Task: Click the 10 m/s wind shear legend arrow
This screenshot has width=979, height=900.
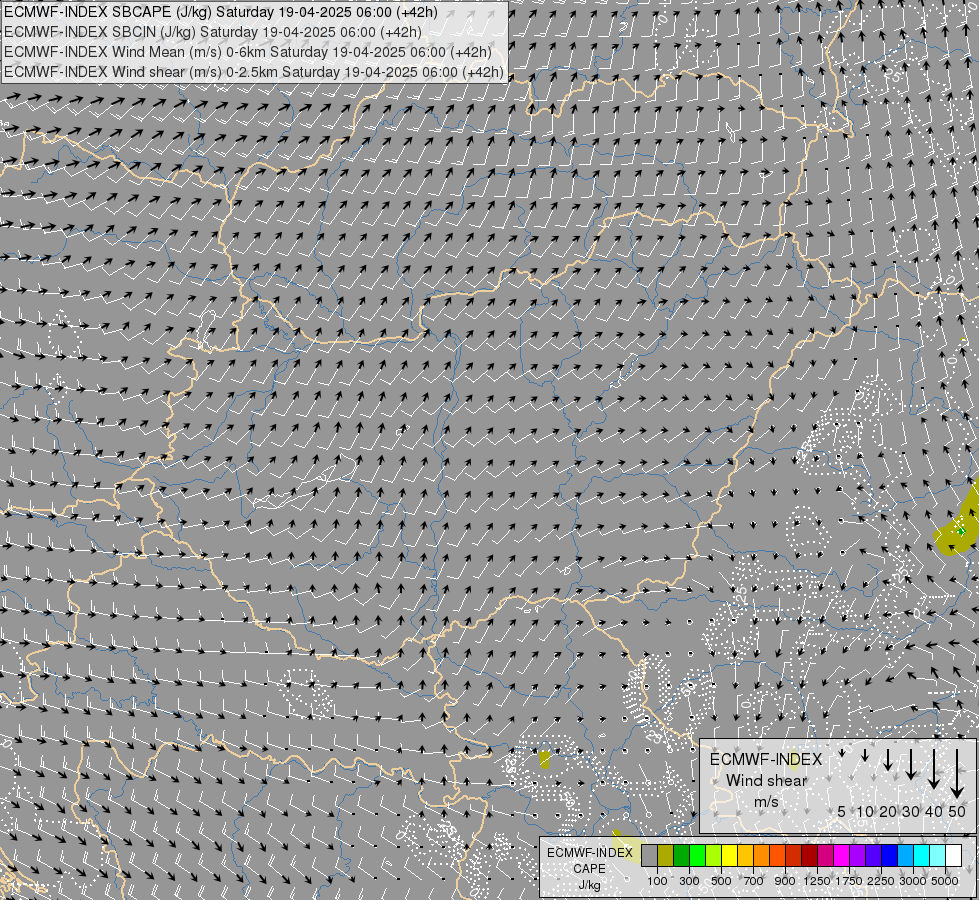Action: coord(865,756)
